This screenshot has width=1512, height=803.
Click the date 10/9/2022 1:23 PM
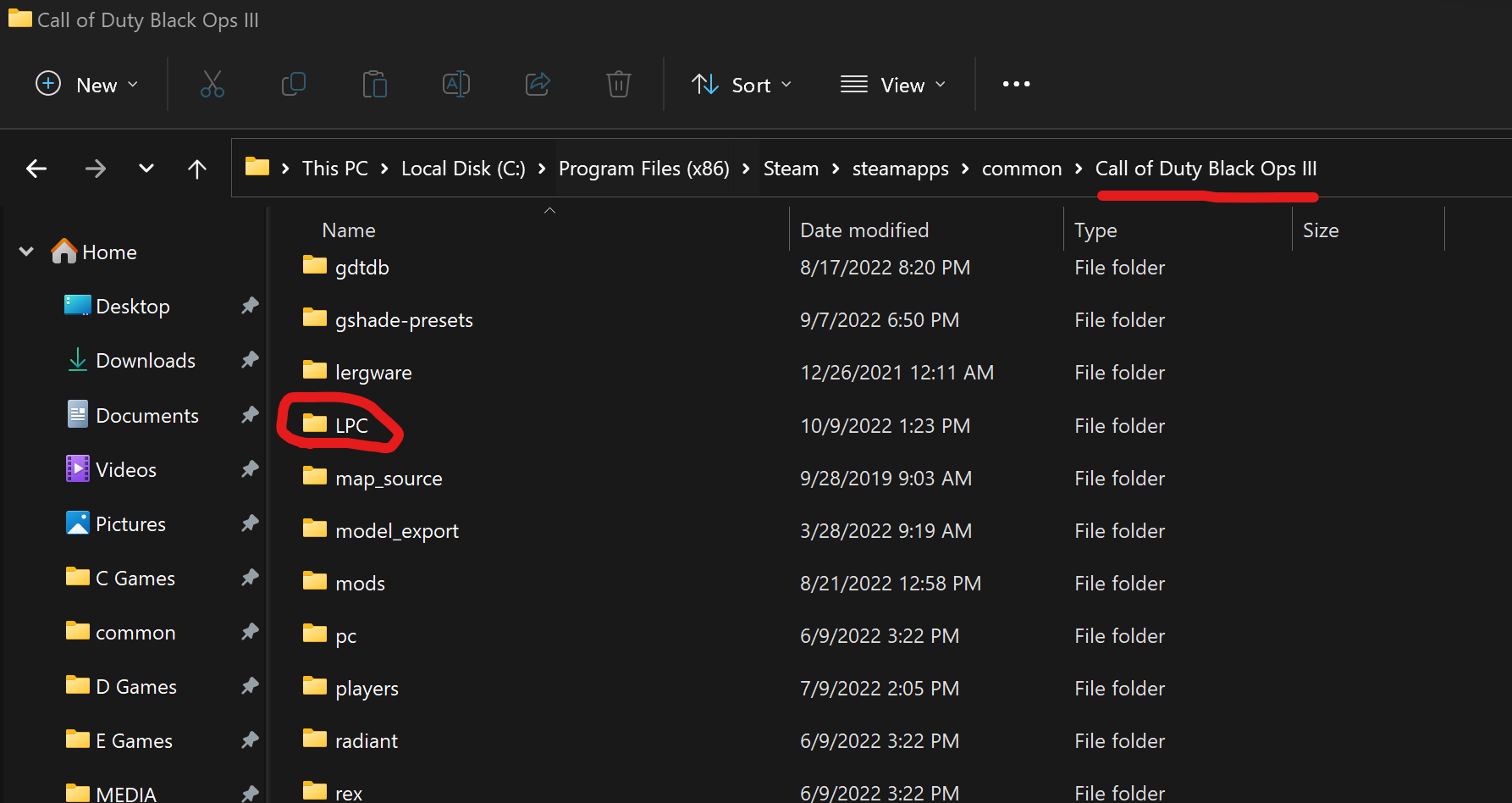pyautogui.click(x=885, y=425)
